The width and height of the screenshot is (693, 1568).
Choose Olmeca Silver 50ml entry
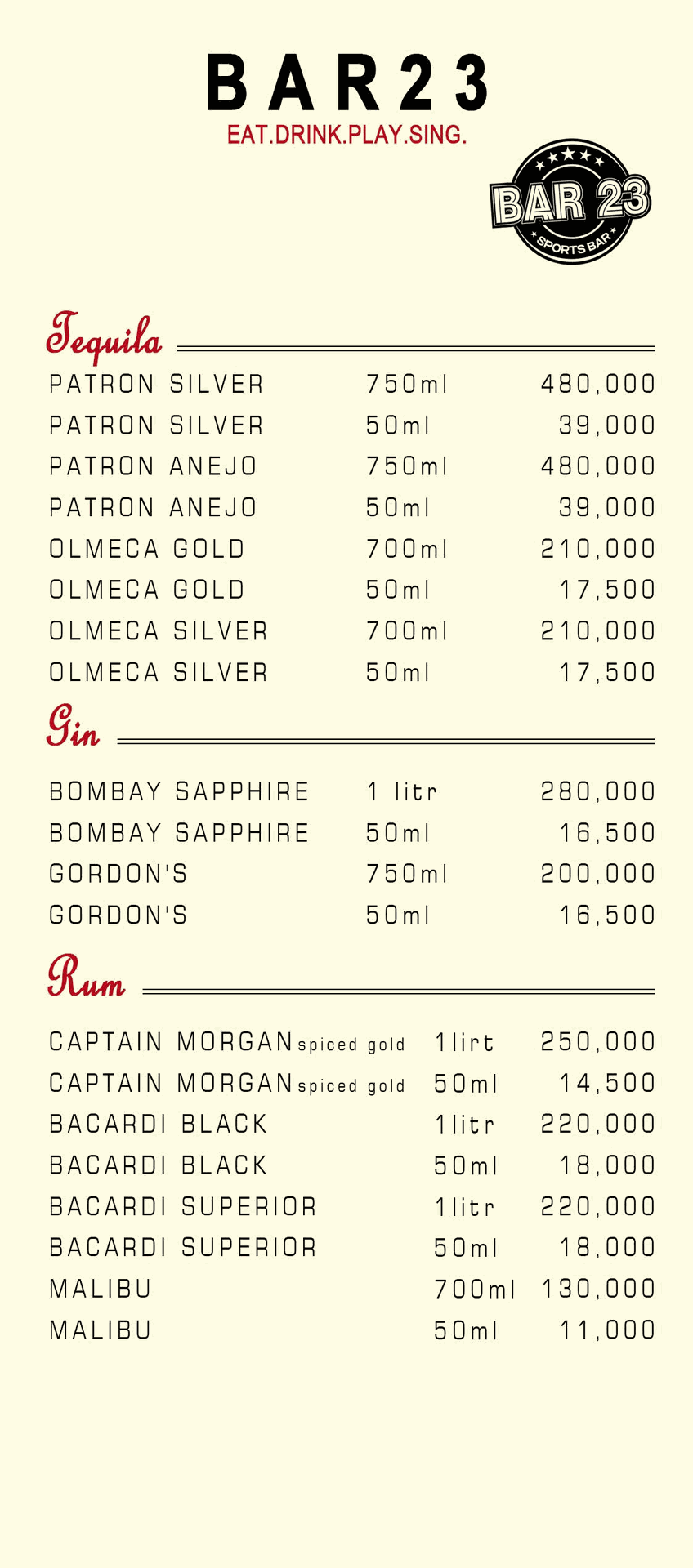tap(352, 672)
